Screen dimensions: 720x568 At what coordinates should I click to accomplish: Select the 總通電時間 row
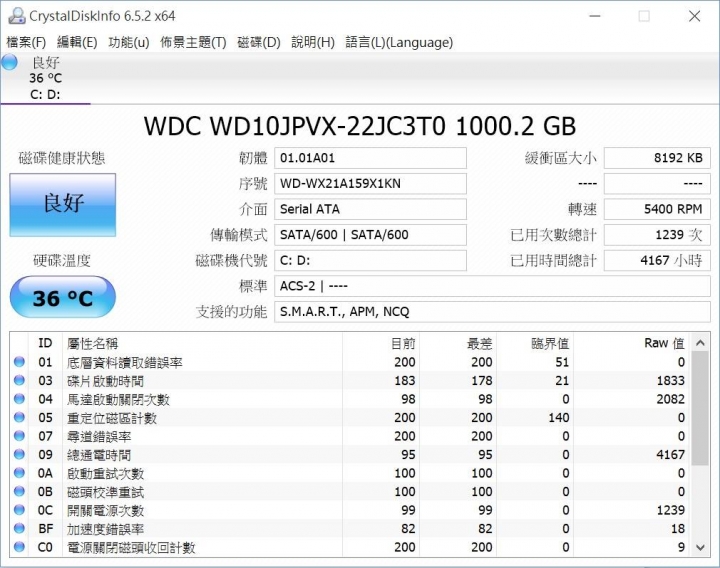(351, 454)
